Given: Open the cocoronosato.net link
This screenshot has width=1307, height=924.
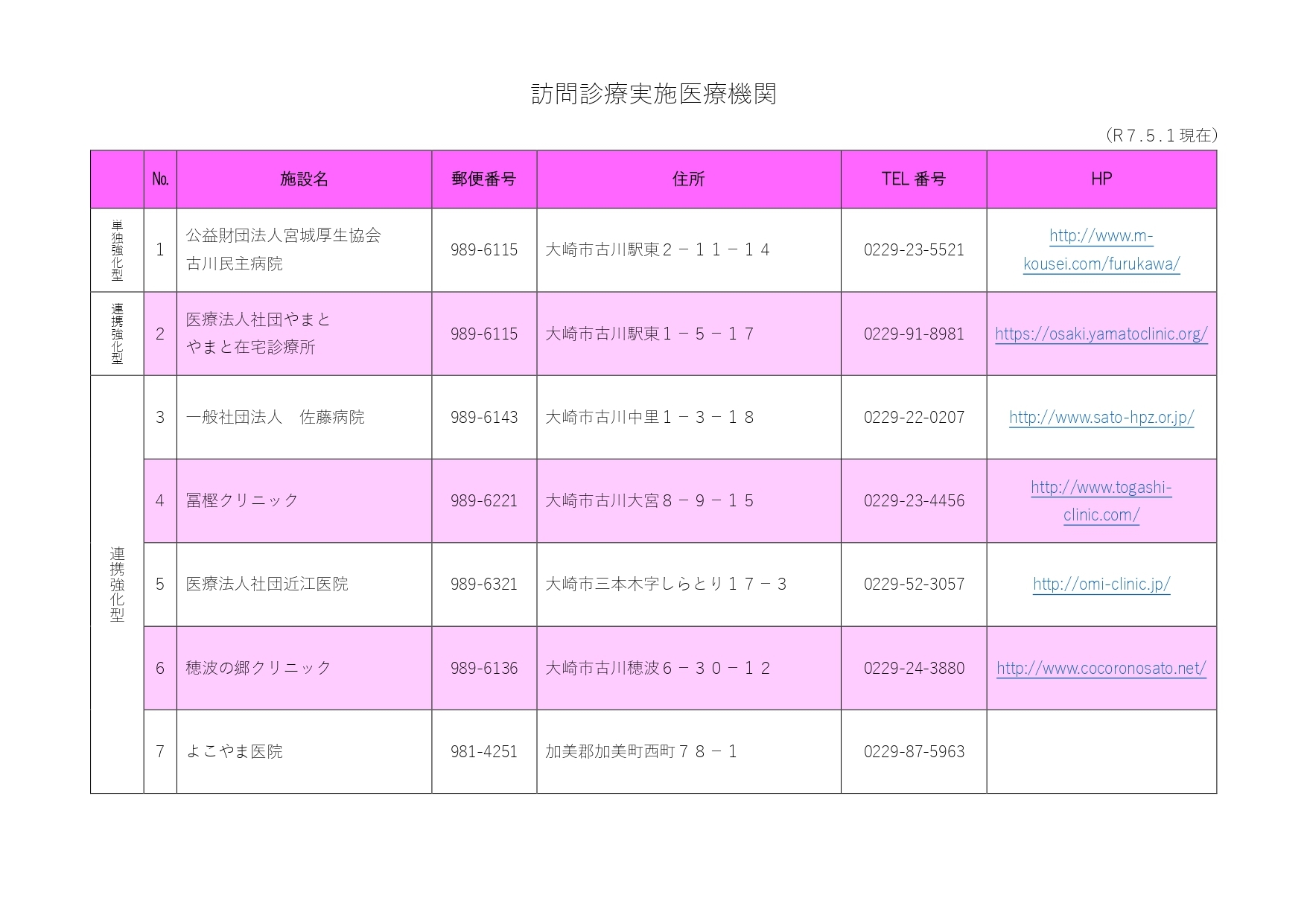Looking at the screenshot, I should click(x=1101, y=668).
